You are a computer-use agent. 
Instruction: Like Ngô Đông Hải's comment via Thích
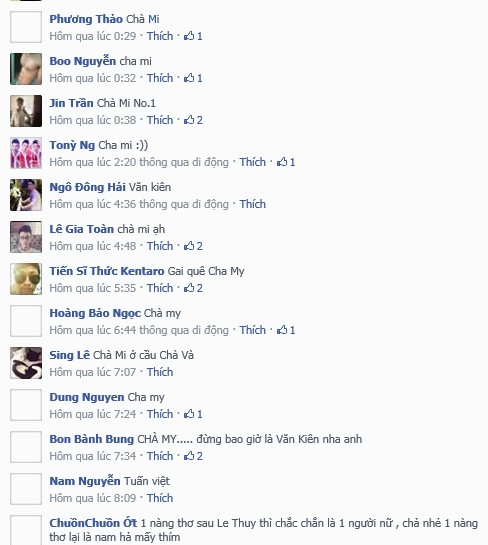click(253, 204)
